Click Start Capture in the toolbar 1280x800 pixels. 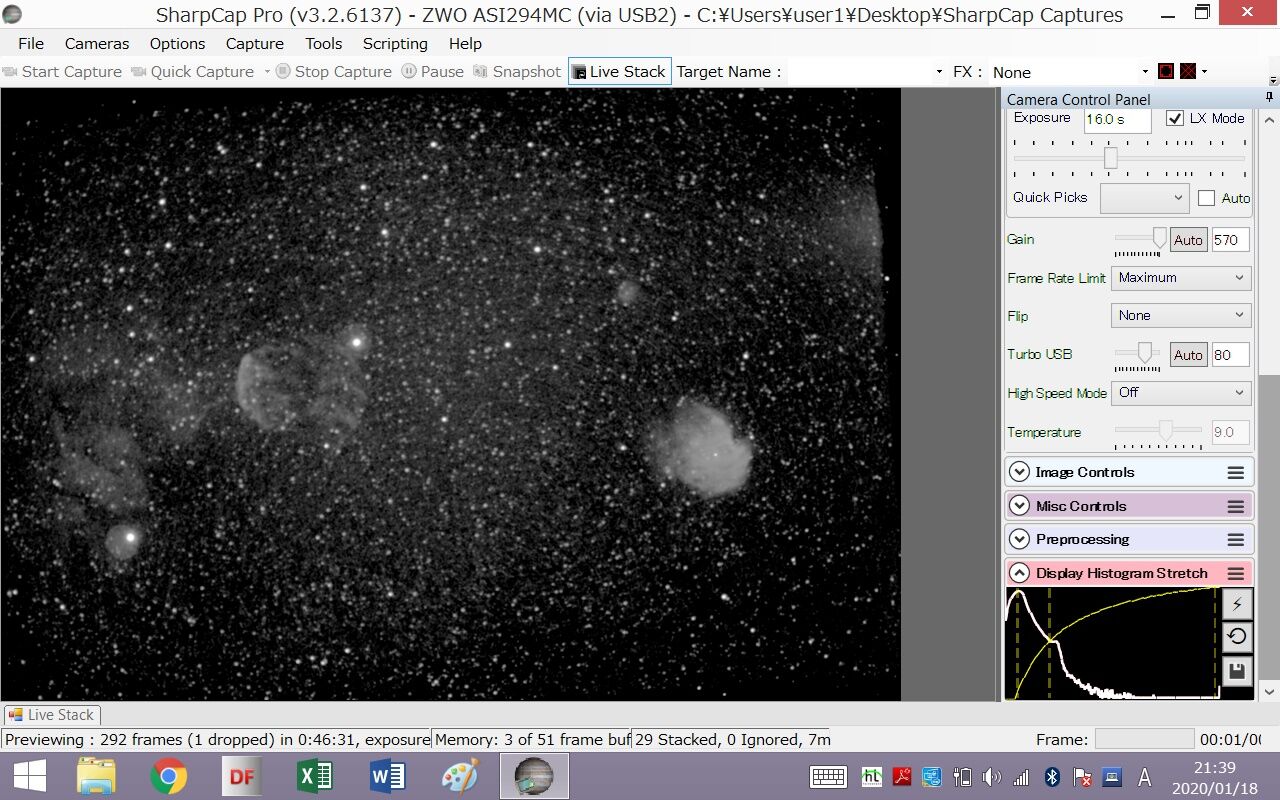[62, 71]
